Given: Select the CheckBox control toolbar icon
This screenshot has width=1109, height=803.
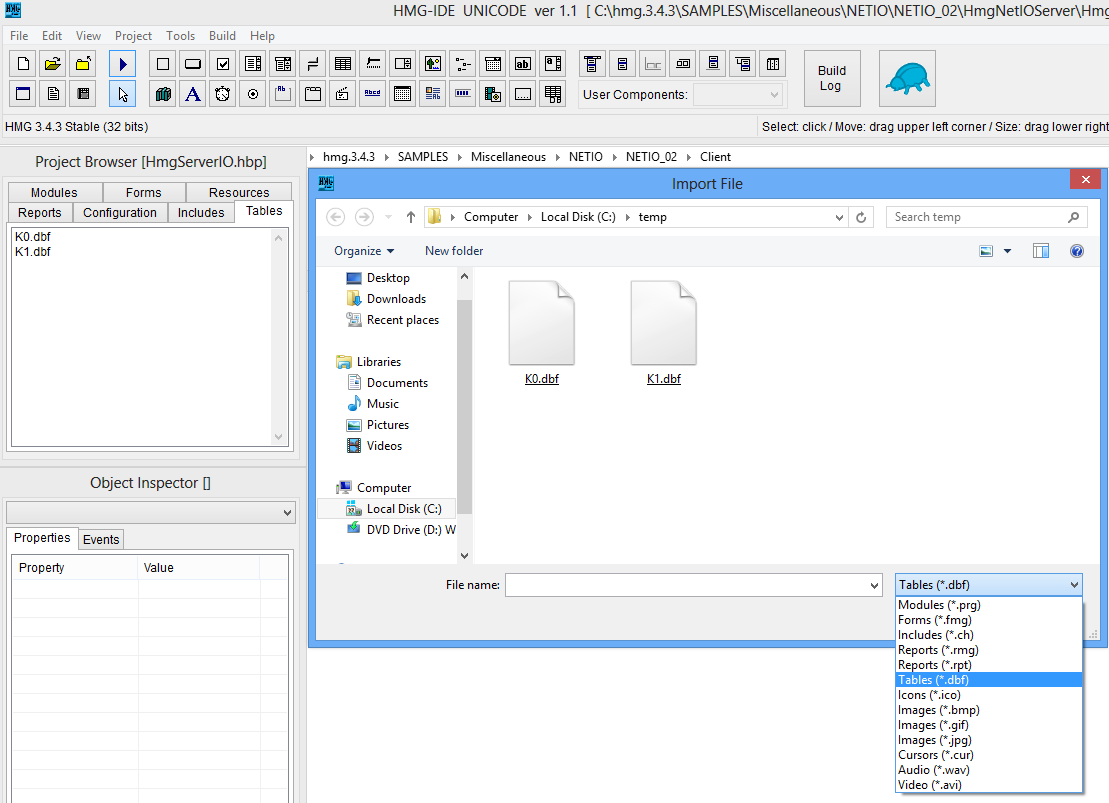Looking at the screenshot, I should point(223,64).
